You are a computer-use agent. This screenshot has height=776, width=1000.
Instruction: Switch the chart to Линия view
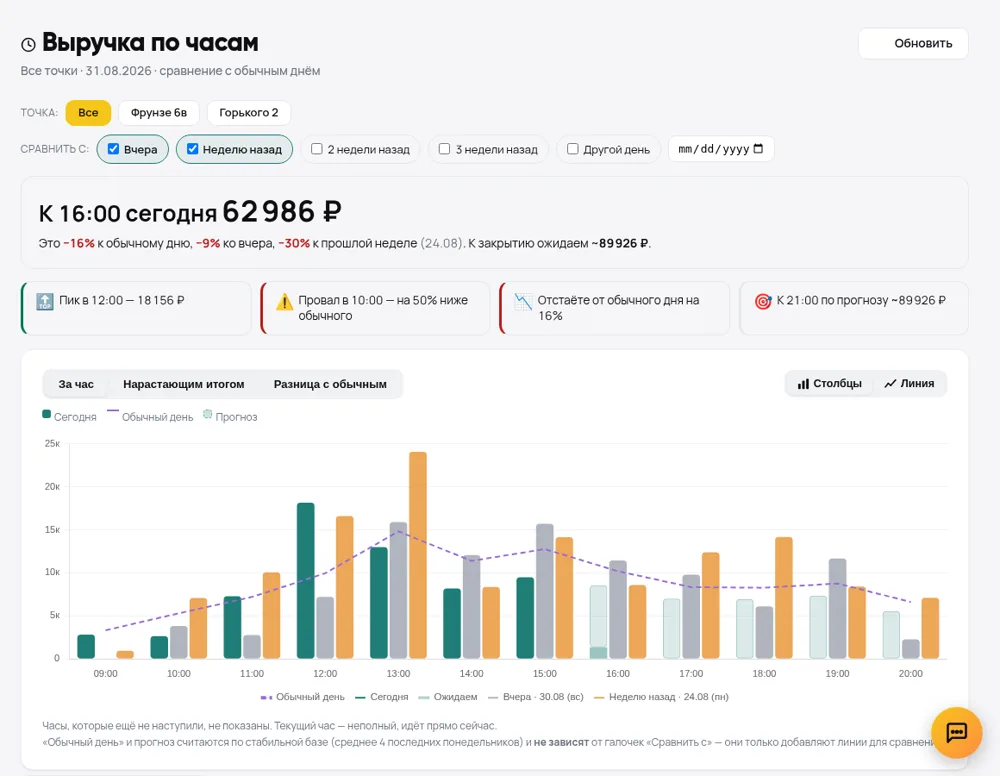[x=909, y=384]
